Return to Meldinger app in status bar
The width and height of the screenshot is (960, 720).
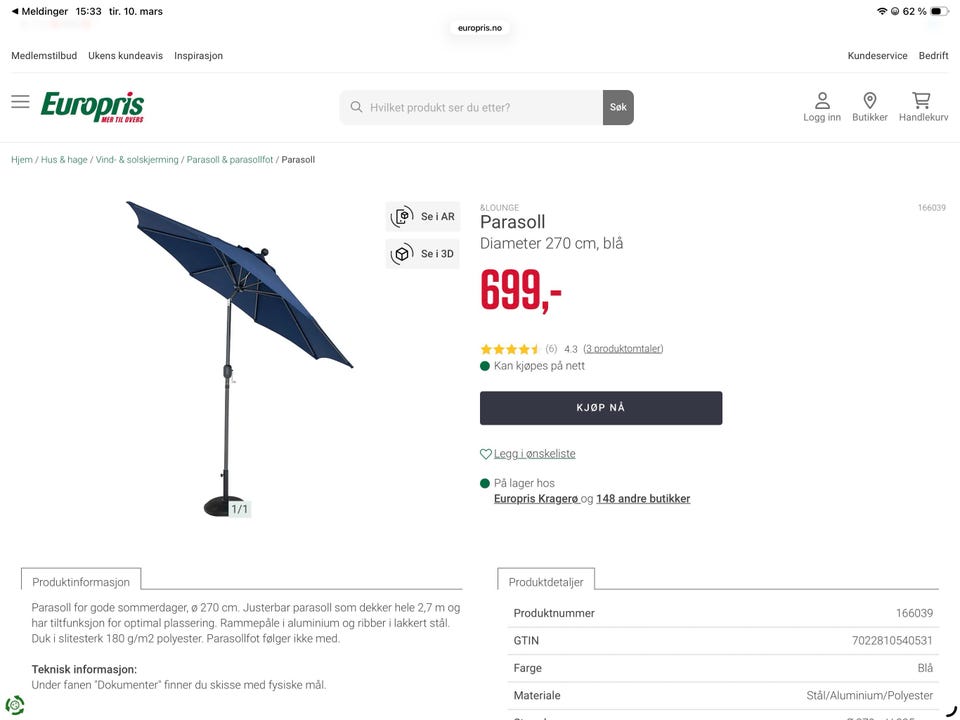pos(39,11)
